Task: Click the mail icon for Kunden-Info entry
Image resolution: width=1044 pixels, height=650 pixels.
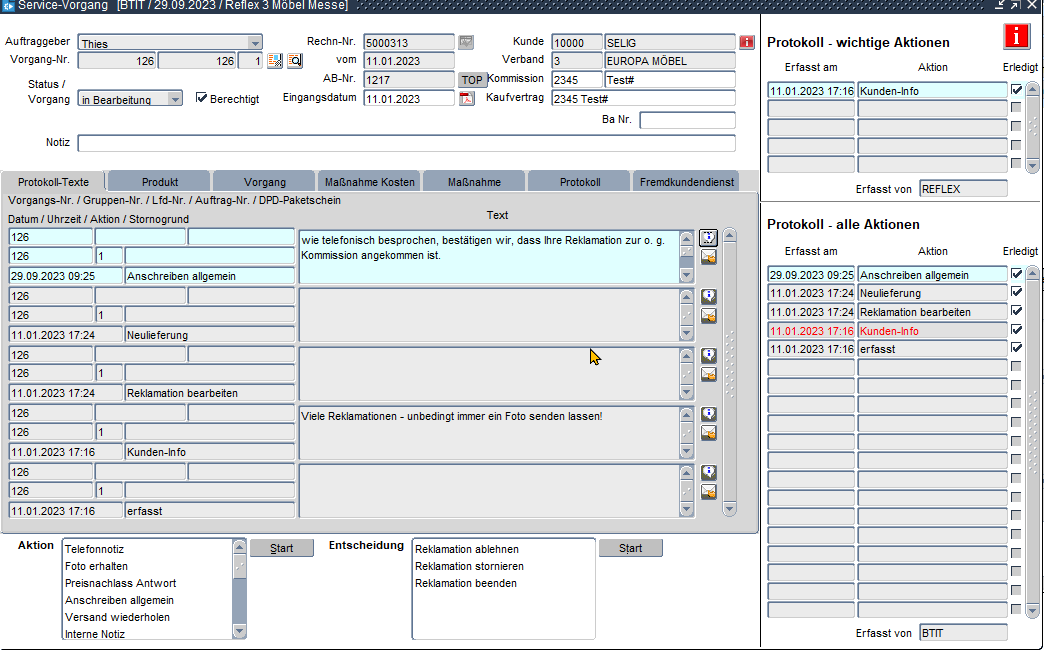Action: [708, 433]
